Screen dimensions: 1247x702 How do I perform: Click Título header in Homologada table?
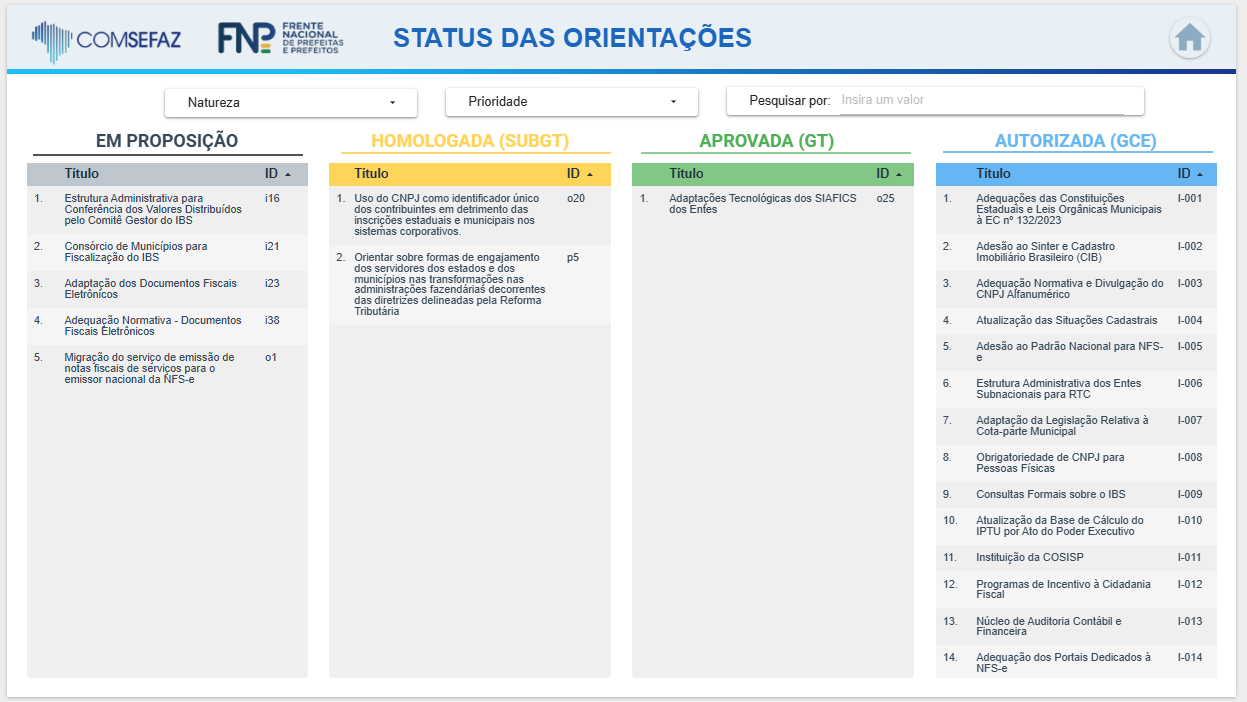pyautogui.click(x=371, y=174)
